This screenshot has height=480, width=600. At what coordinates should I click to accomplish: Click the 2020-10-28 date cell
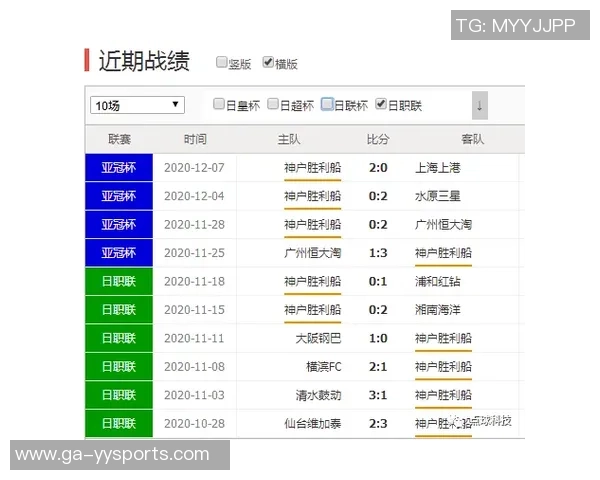194,423
